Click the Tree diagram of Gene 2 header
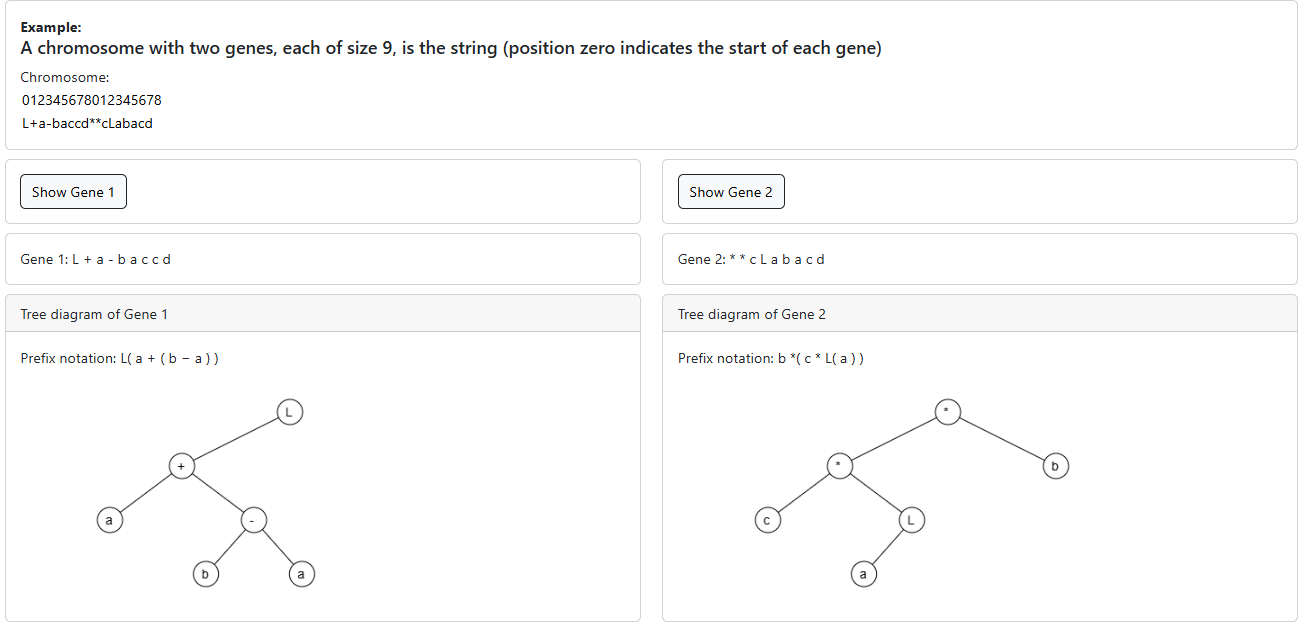This screenshot has width=1307, height=625. coord(752,314)
